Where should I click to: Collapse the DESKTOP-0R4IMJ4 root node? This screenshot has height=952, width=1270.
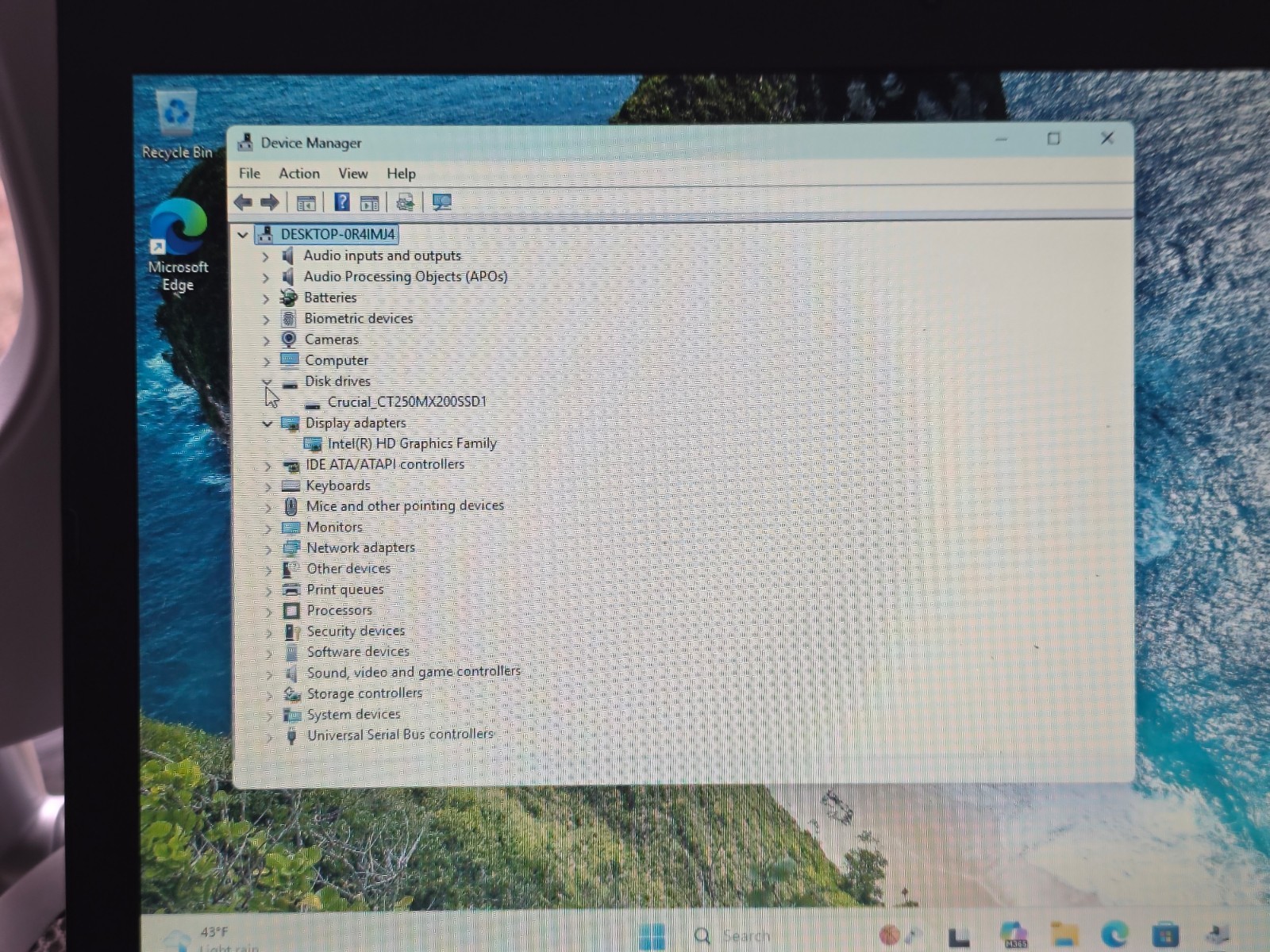pyautogui.click(x=243, y=235)
